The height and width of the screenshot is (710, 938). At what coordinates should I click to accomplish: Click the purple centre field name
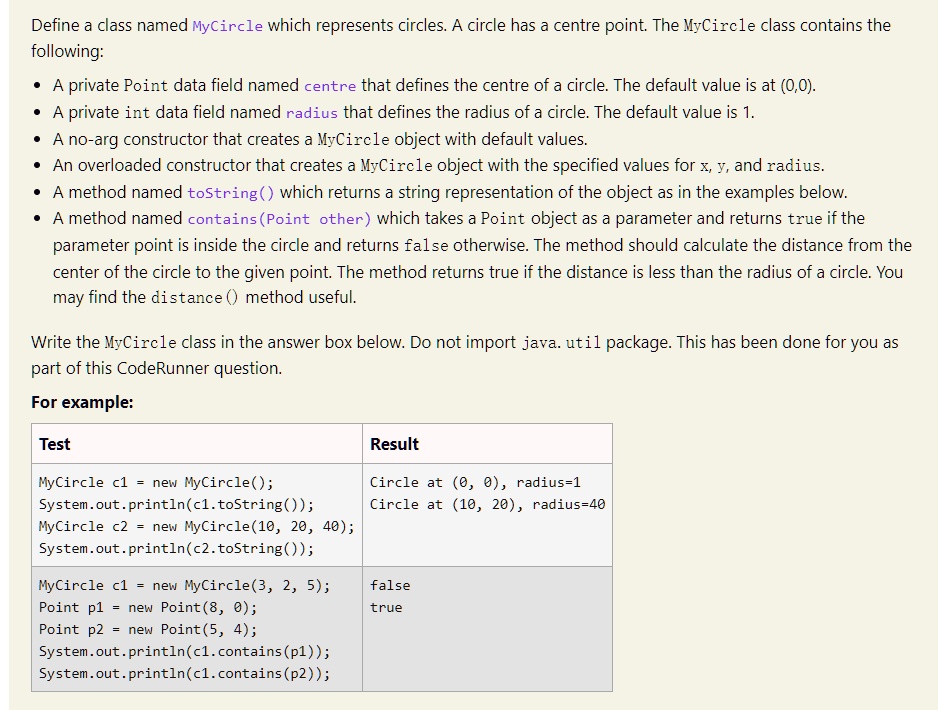[330, 86]
